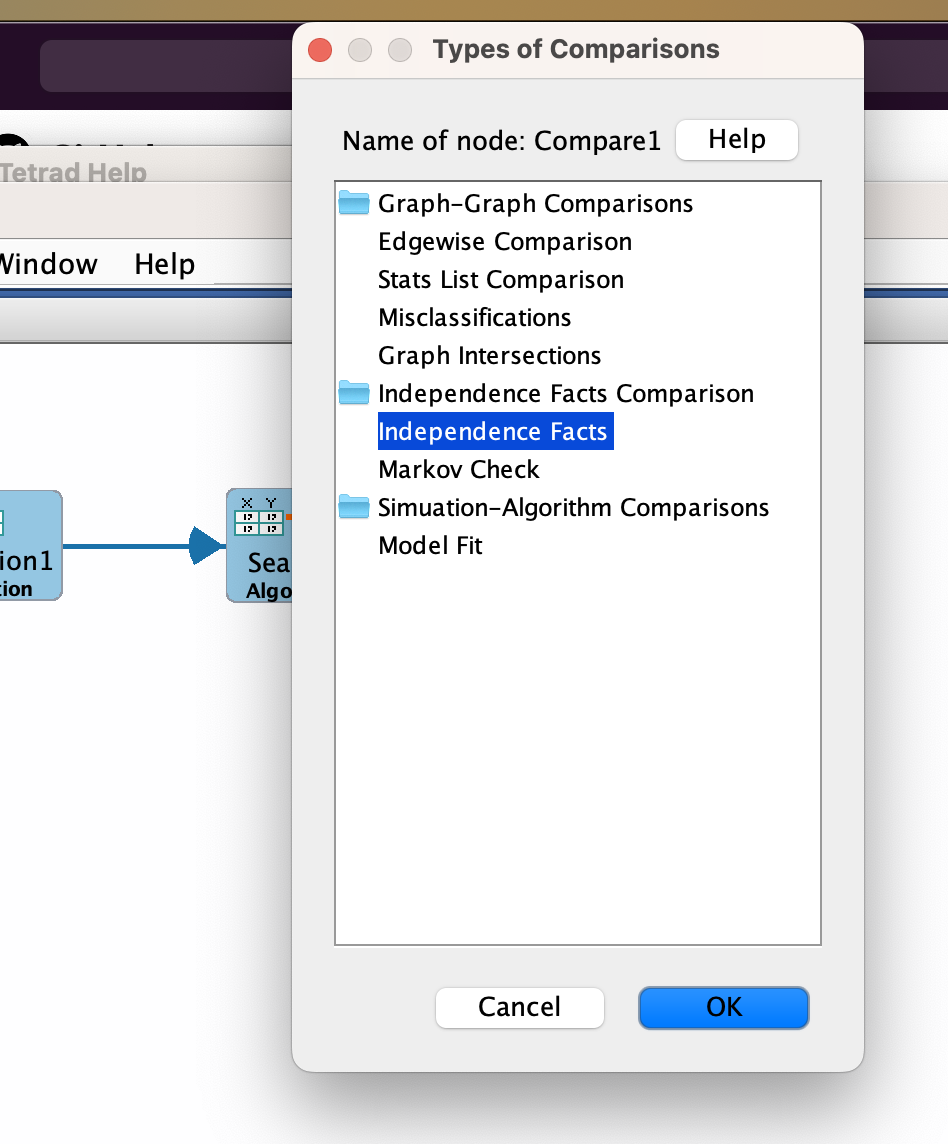
Task: Click the Help button beside Compare1
Action: [737, 140]
